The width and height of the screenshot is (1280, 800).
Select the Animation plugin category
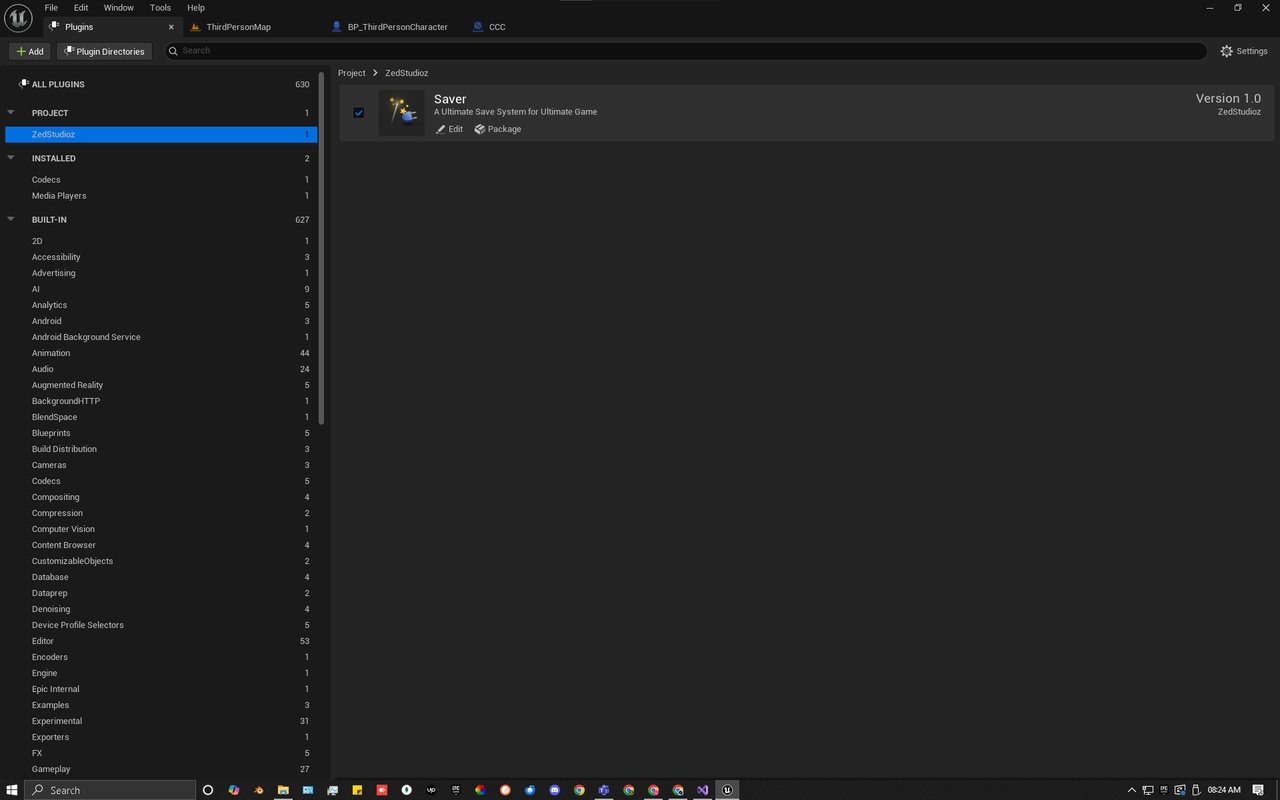click(161, 353)
